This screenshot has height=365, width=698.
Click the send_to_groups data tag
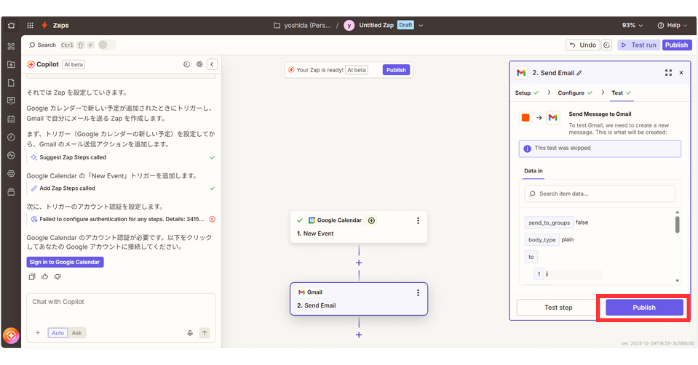click(x=549, y=223)
